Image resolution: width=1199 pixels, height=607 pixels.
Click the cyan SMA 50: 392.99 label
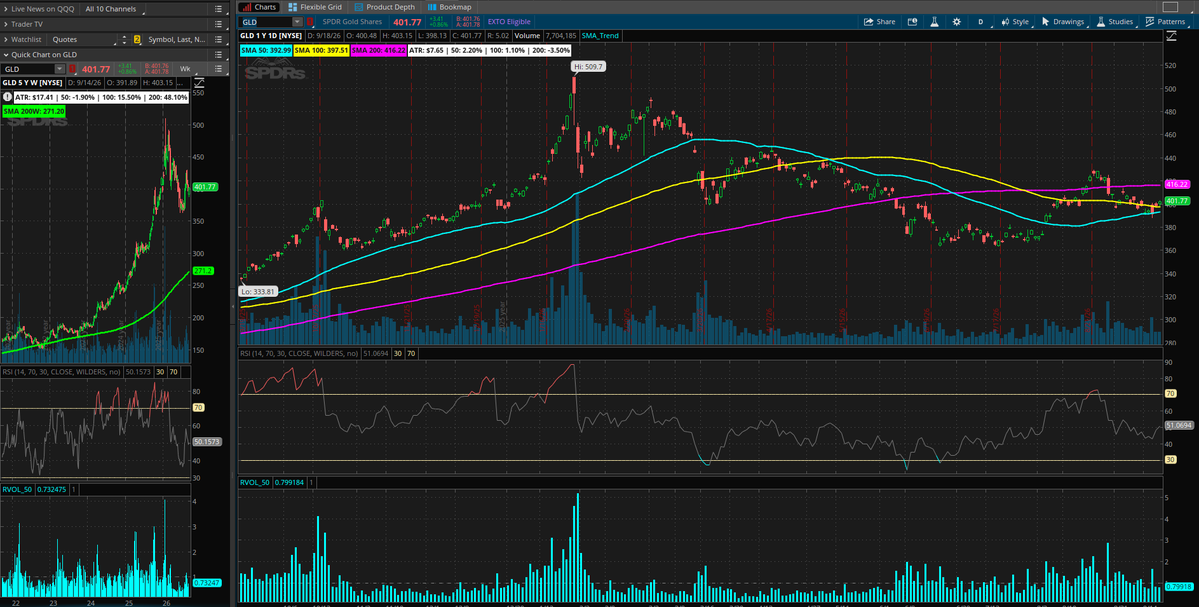click(x=266, y=50)
